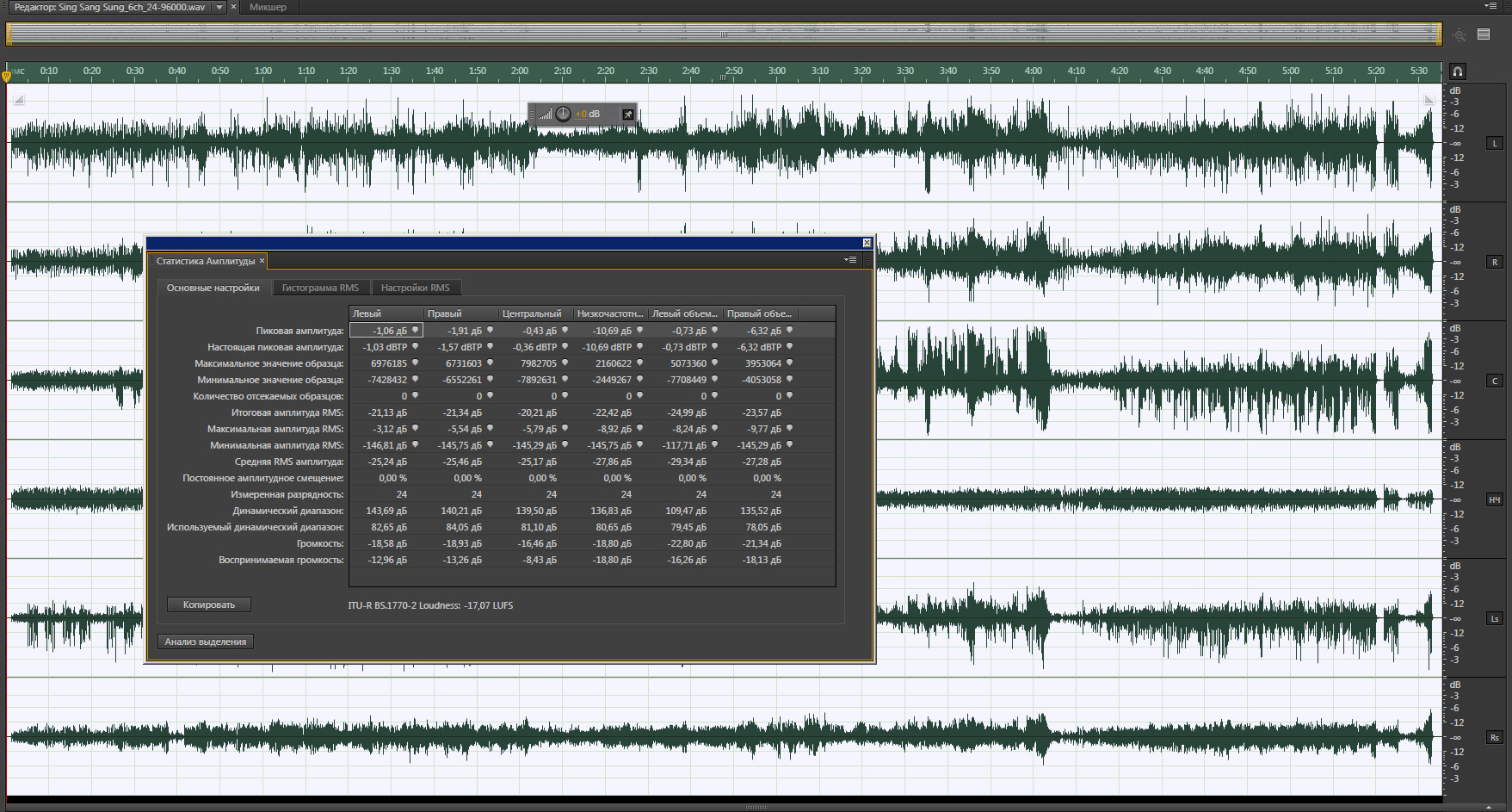This screenshot has width=1512, height=812.
Task: Click the Анализ выделения button
Action: click(x=206, y=642)
